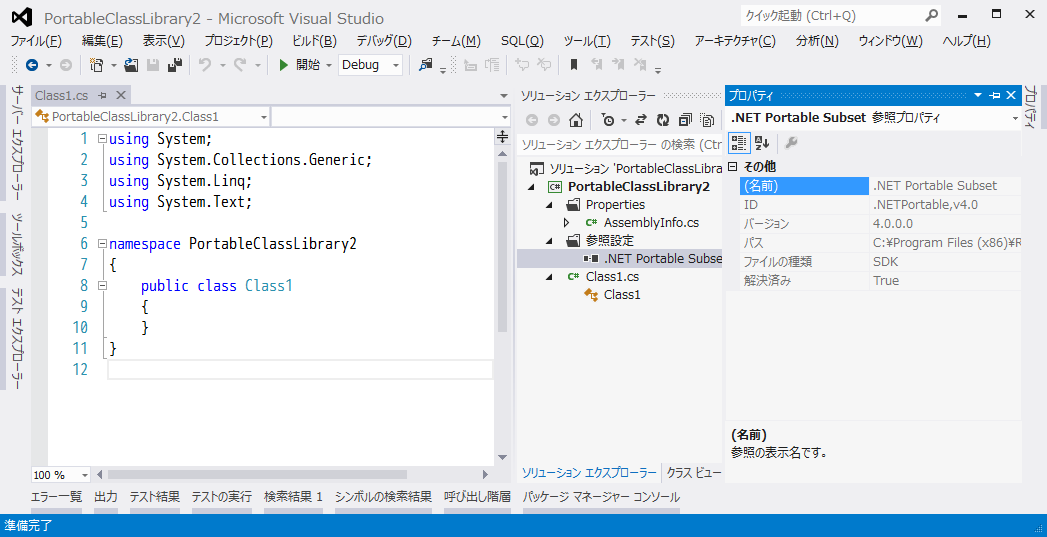Image resolution: width=1047 pixels, height=537 pixels.
Task: Switch to the クラス ビュー tab
Action: pos(694,473)
